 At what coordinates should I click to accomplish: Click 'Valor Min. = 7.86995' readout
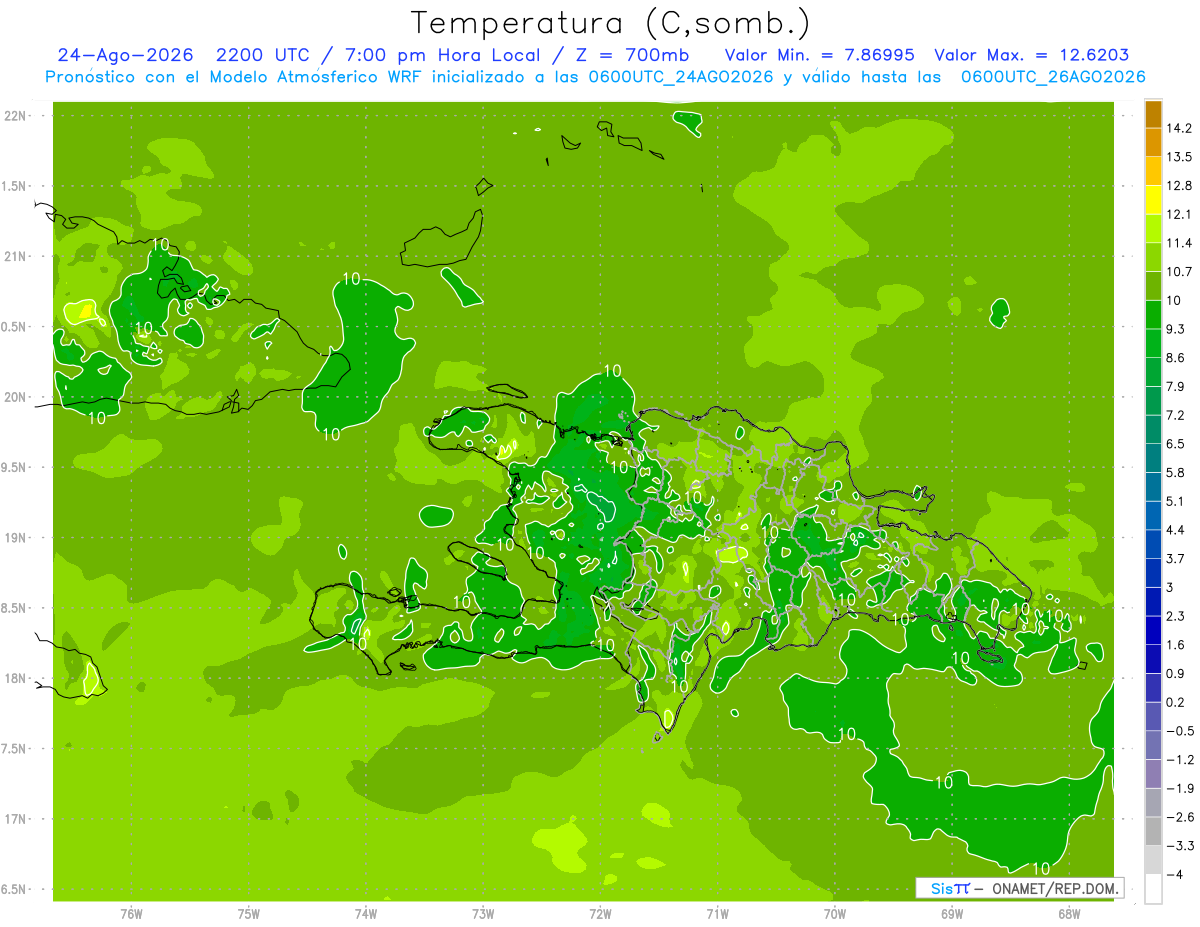pyautogui.click(x=820, y=55)
